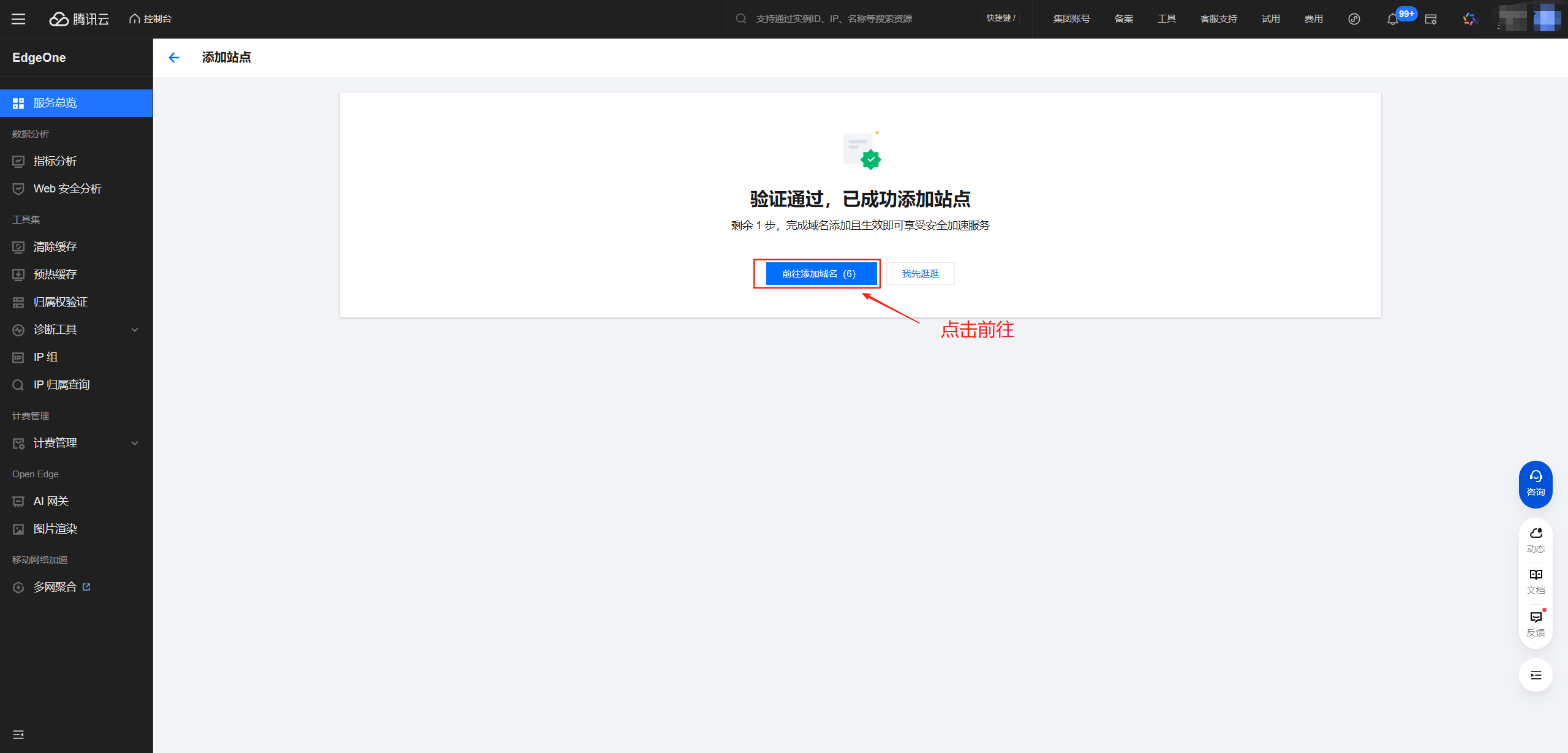Open the 动态 cloud icon

coord(1535,539)
